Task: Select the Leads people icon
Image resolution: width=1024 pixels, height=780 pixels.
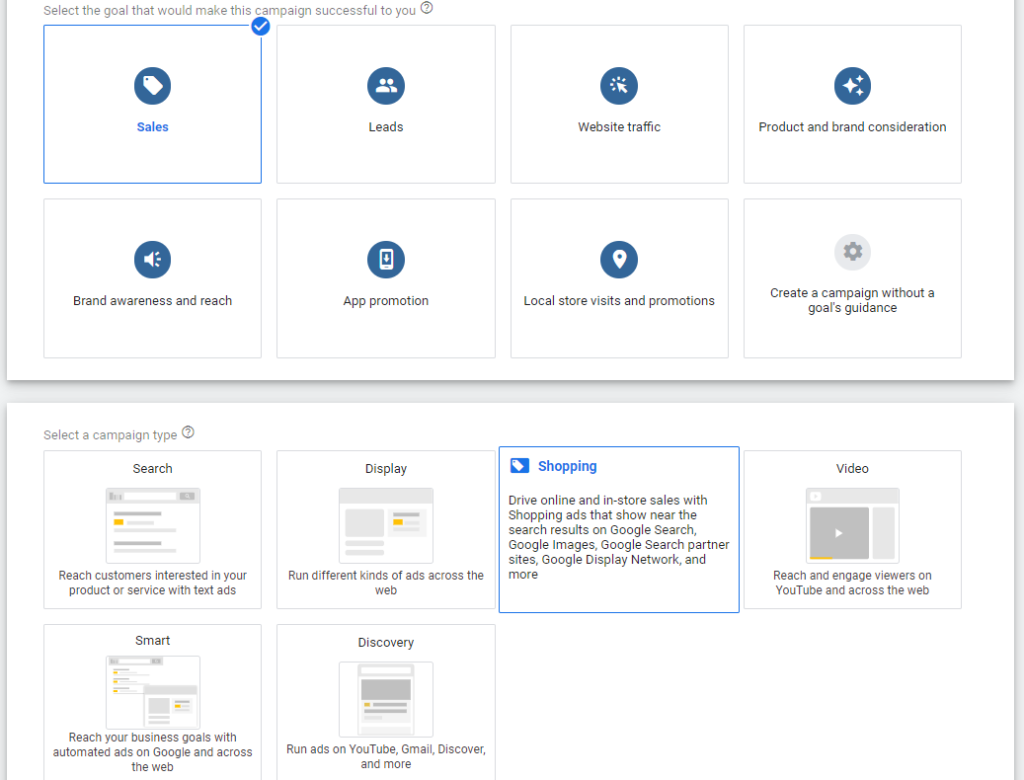Action: click(385, 86)
